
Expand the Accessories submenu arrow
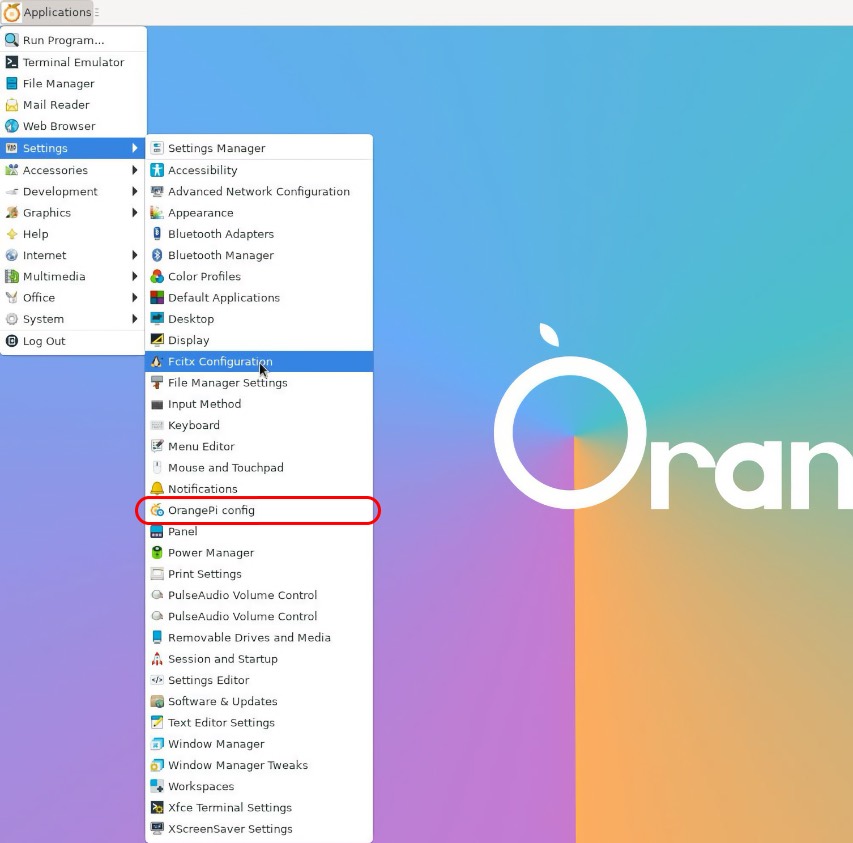pyautogui.click(x=134, y=170)
